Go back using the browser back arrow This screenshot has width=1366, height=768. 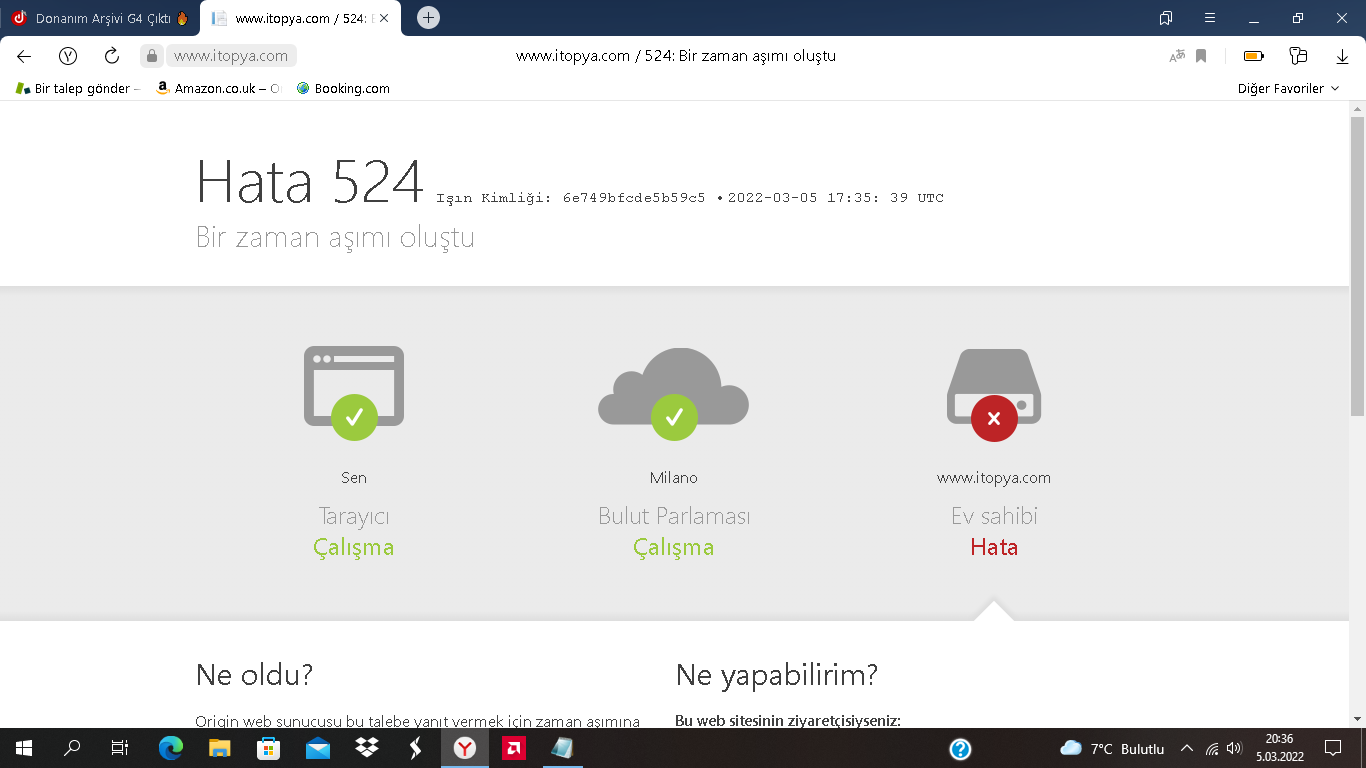click(24, 56)
